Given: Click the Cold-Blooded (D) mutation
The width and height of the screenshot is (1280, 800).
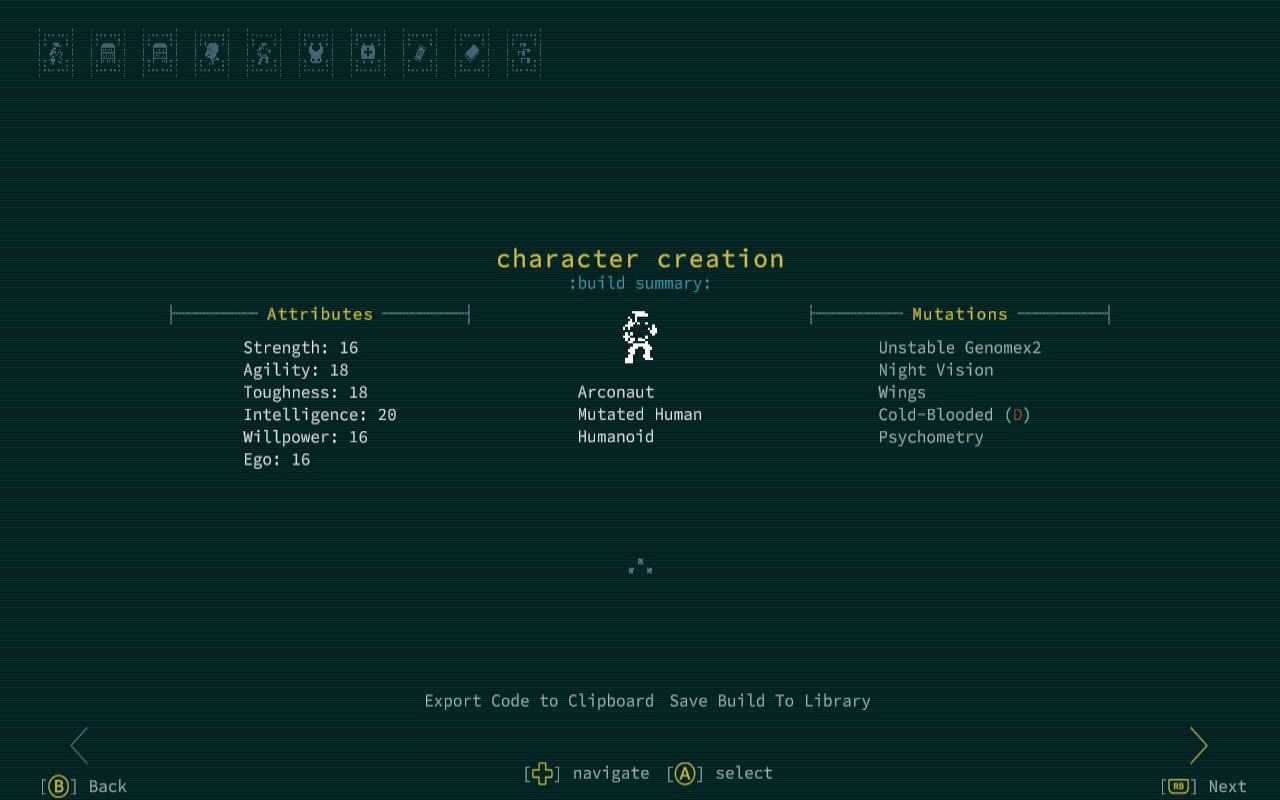Looking at the screenshot, I should pos(954,415).
